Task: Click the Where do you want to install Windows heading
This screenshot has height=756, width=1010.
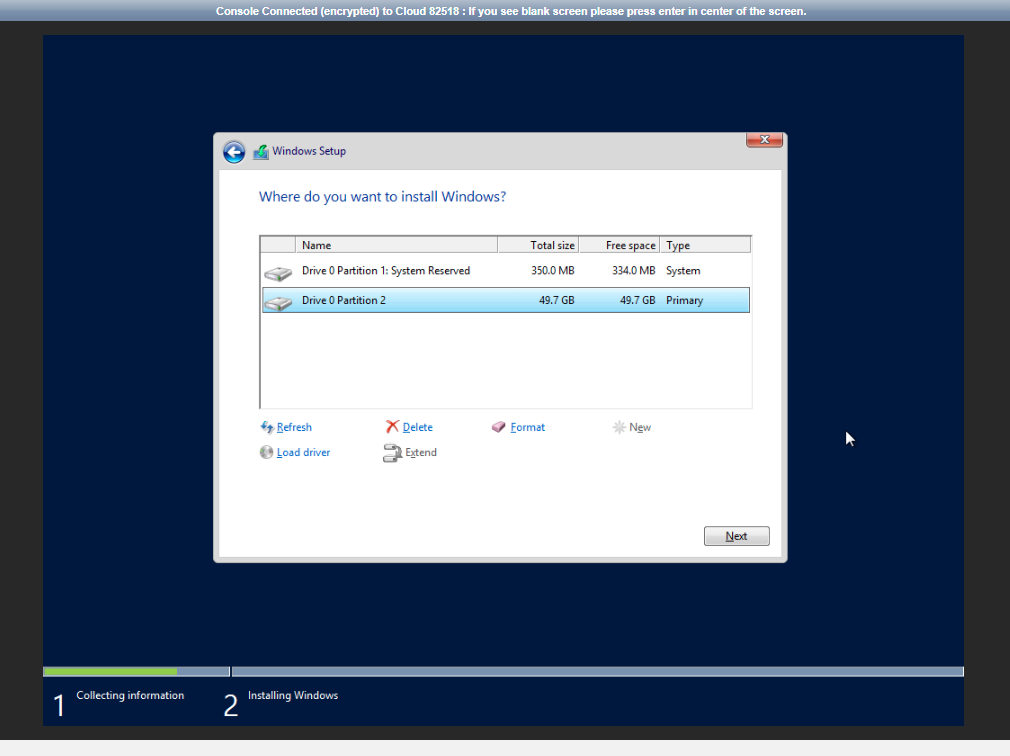Action: pyautogui.click(x=383, y=196)
